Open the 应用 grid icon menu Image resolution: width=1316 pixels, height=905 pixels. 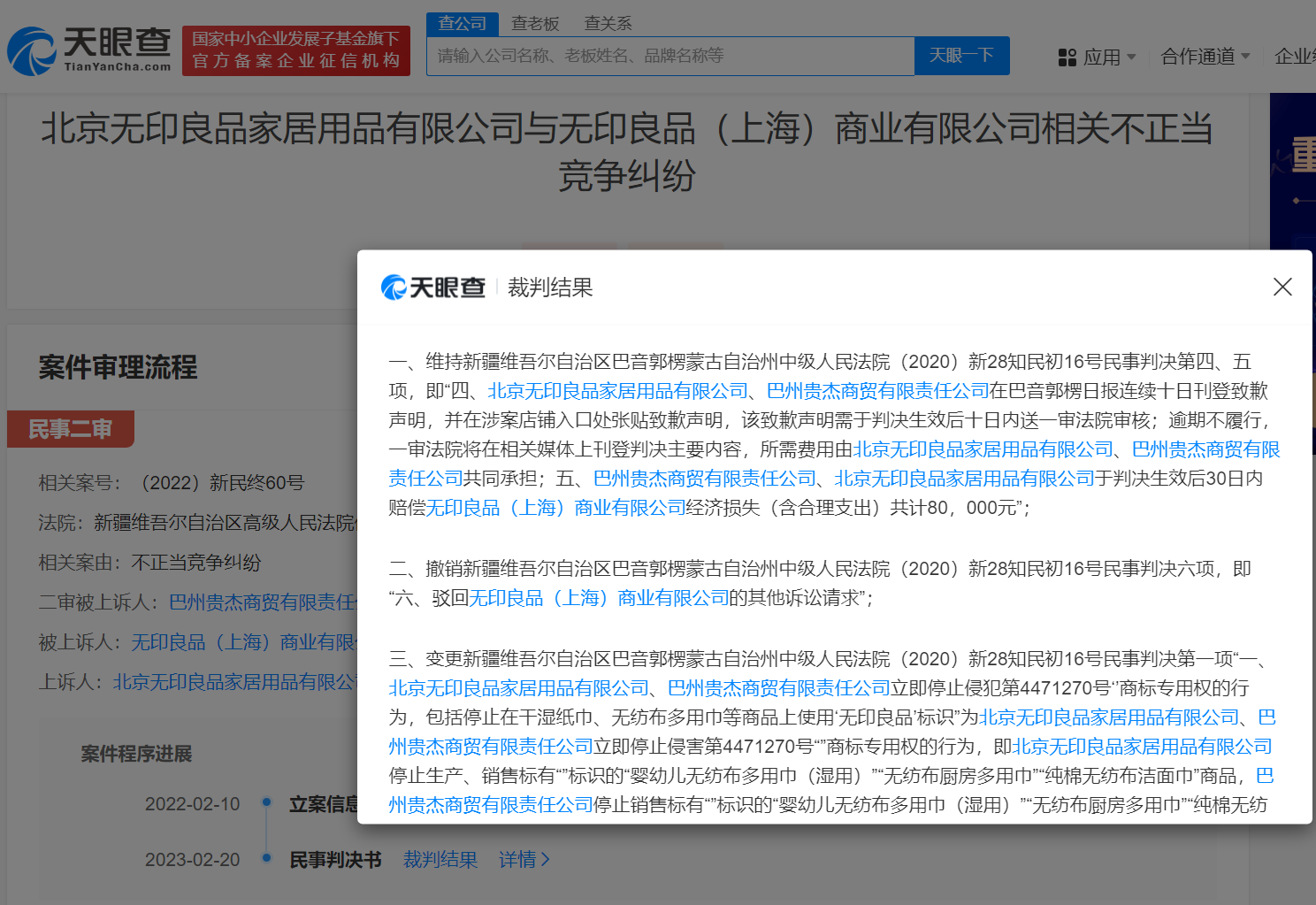click(x=1067, y=58)
